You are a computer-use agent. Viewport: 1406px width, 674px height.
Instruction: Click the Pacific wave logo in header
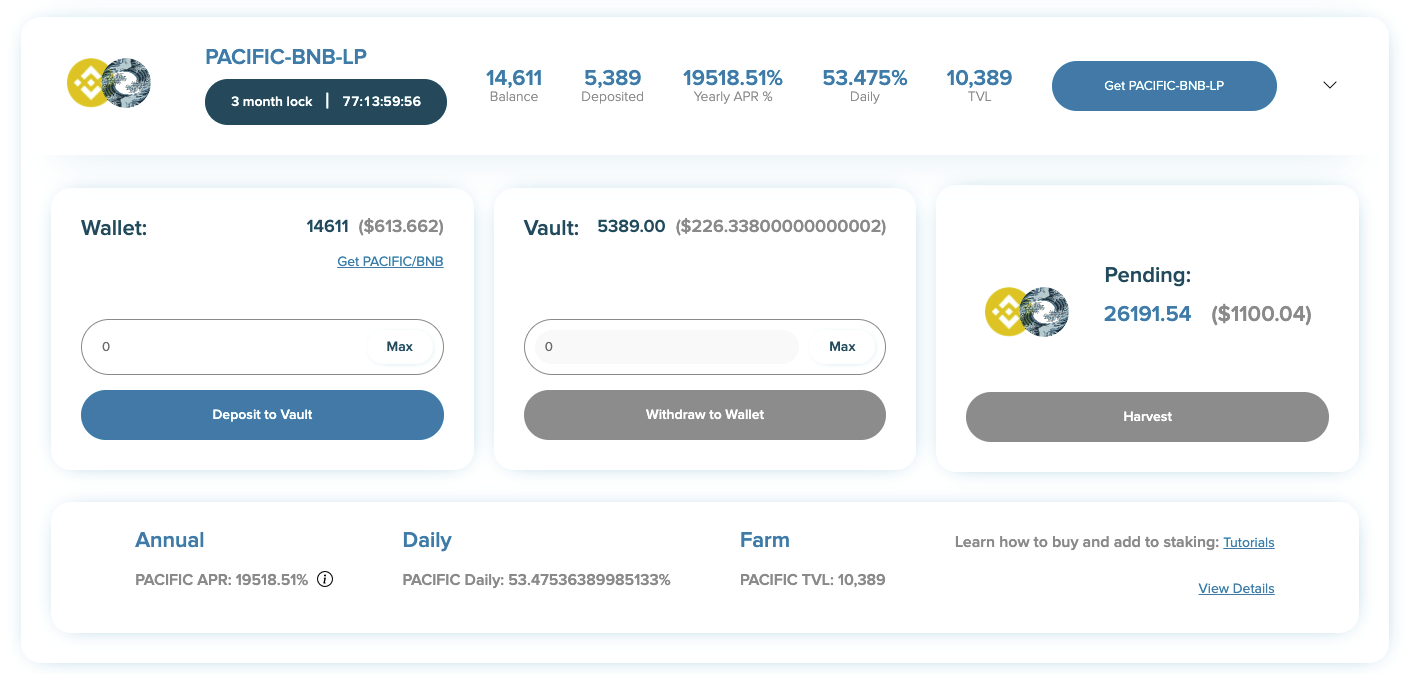coord(127,83)
